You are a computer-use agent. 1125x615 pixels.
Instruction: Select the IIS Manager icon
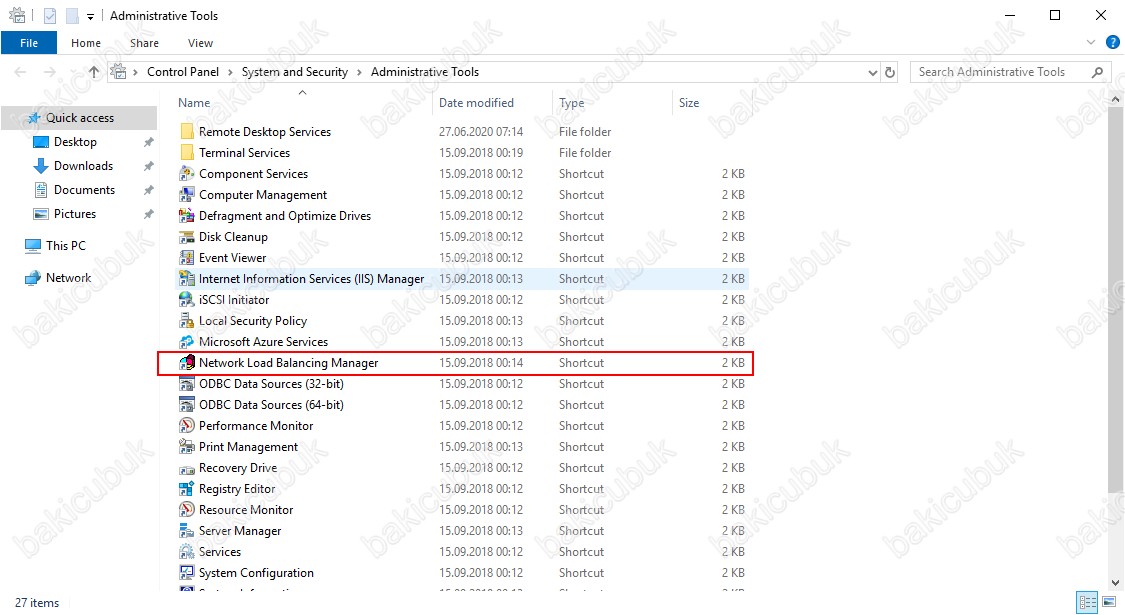point(187,278)
